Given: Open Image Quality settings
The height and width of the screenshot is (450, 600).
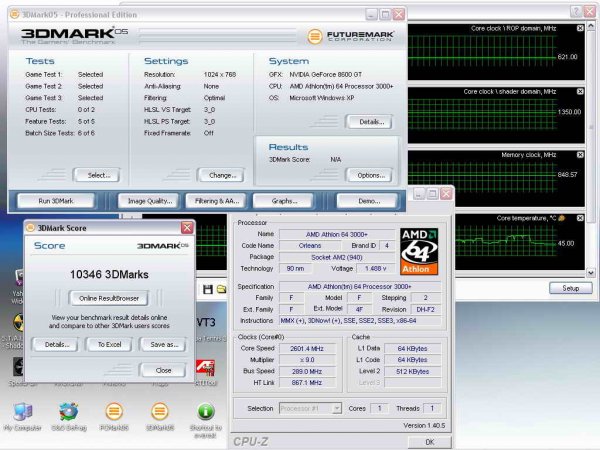Looking at the screenshot, I should (150, 201).
